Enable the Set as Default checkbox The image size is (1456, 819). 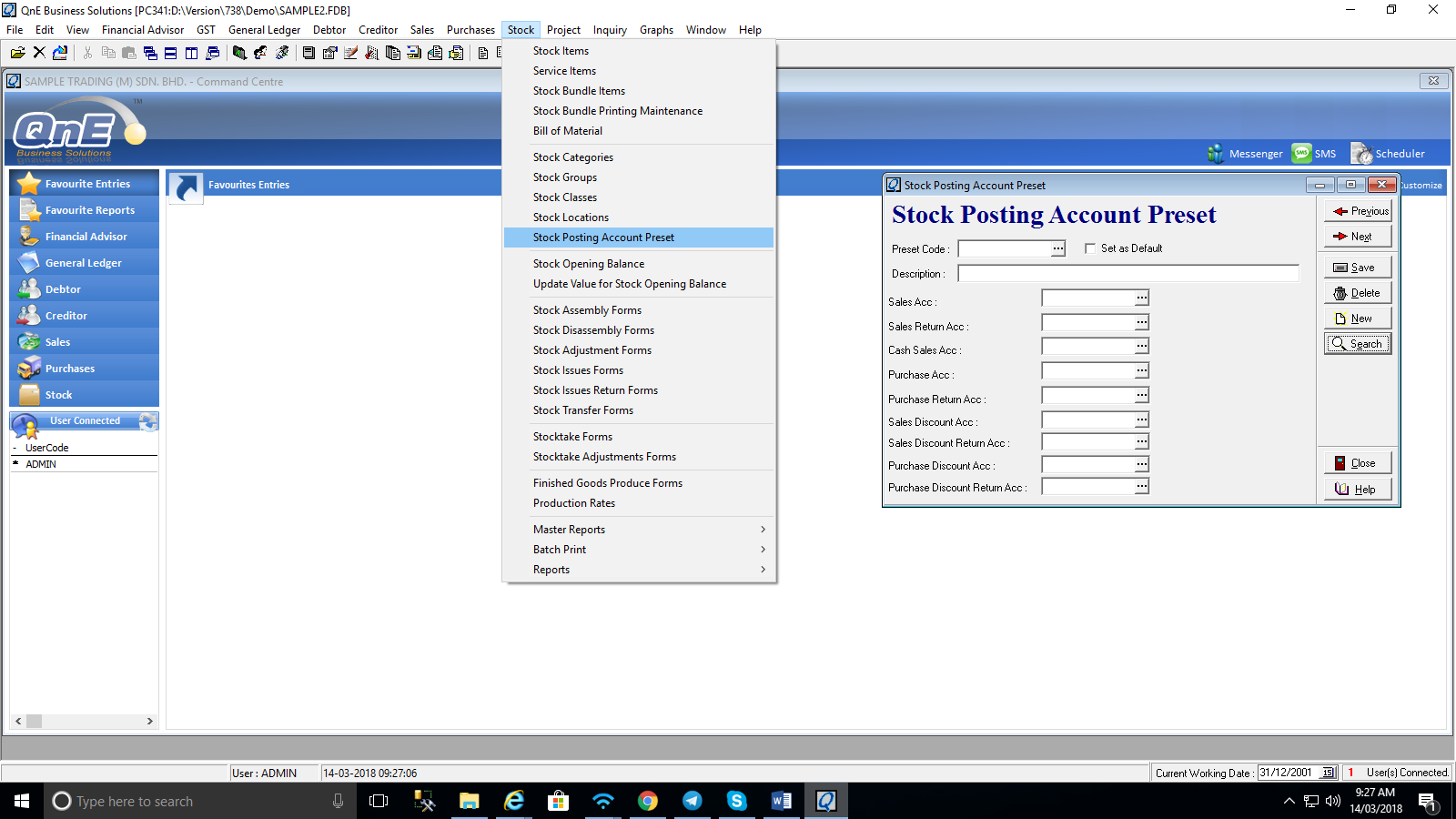tap(1090, 248)
